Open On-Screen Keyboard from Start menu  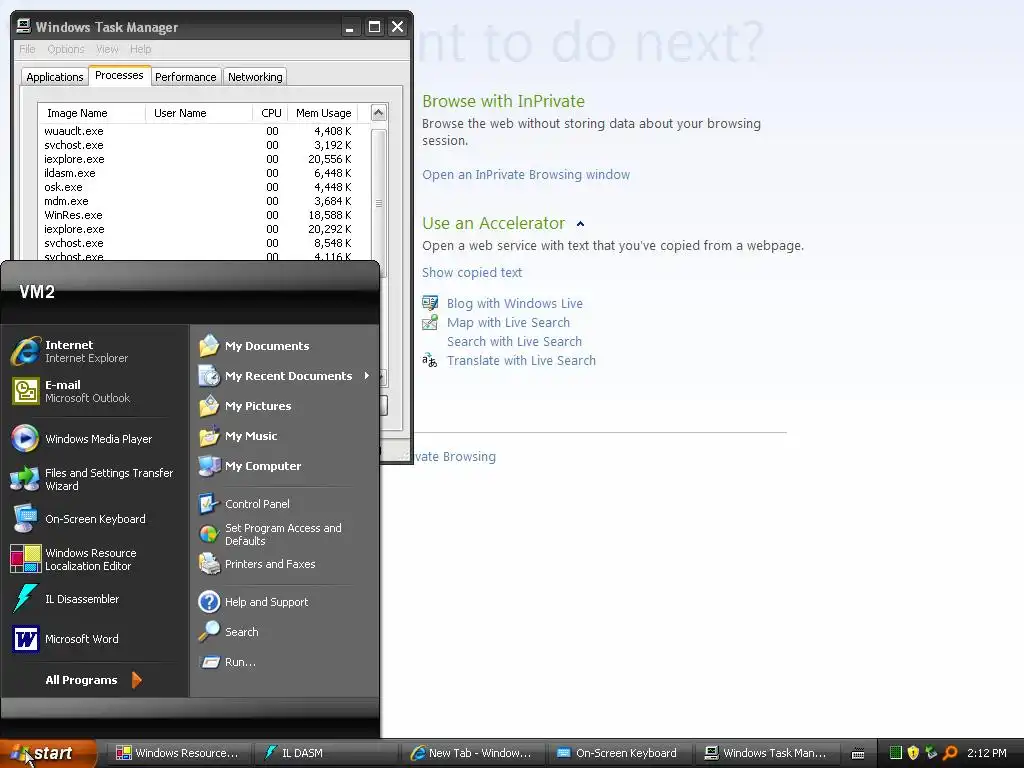coord(95,519)
